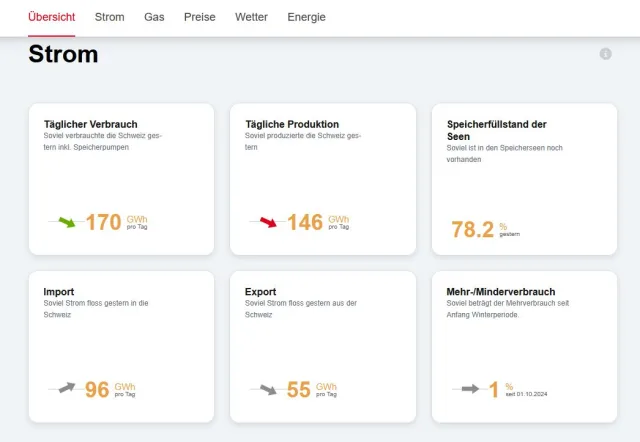Screen dimensions: 640x442
Task: Click the grey upward arrow in Import card
Action: 67,388
